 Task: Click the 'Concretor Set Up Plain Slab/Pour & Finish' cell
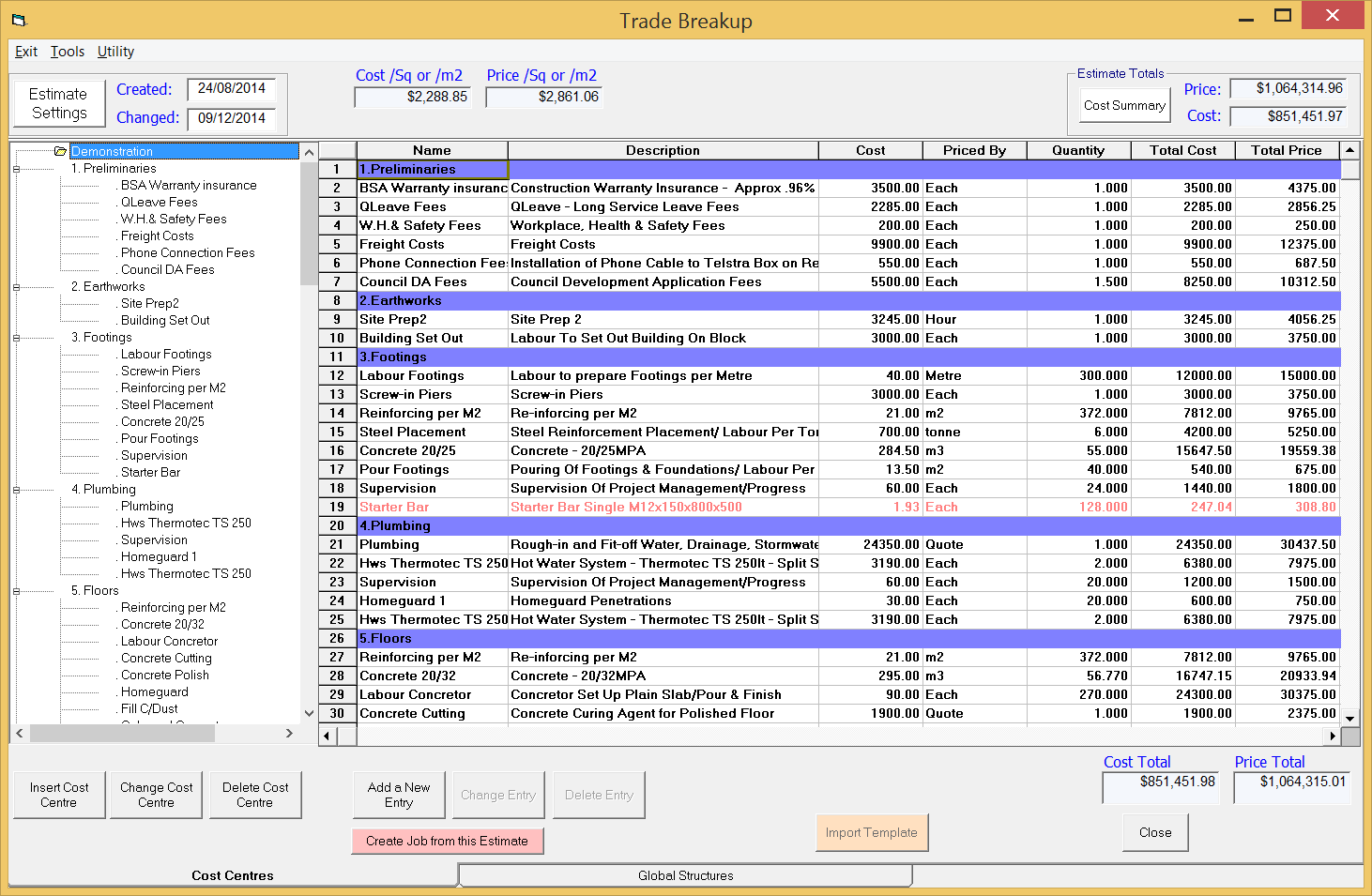(x=663, y=694)
